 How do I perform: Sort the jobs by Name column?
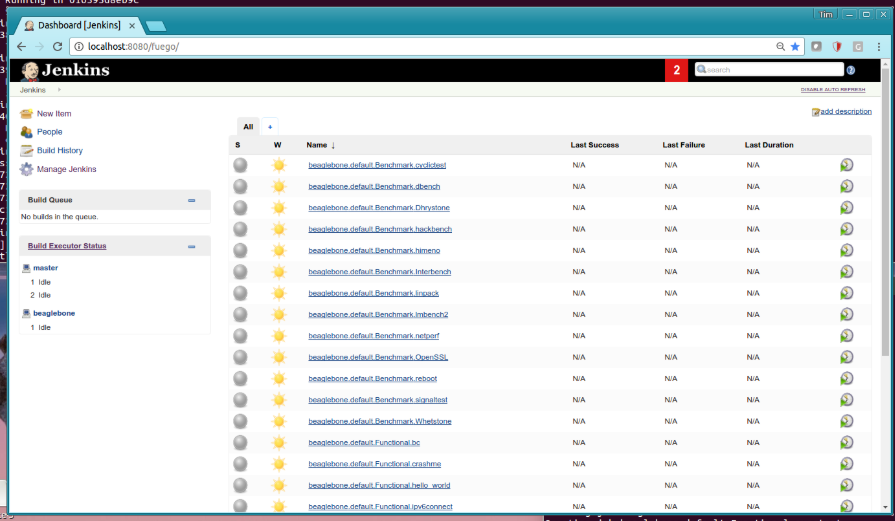pyautogui.click(x=320, y=145)
